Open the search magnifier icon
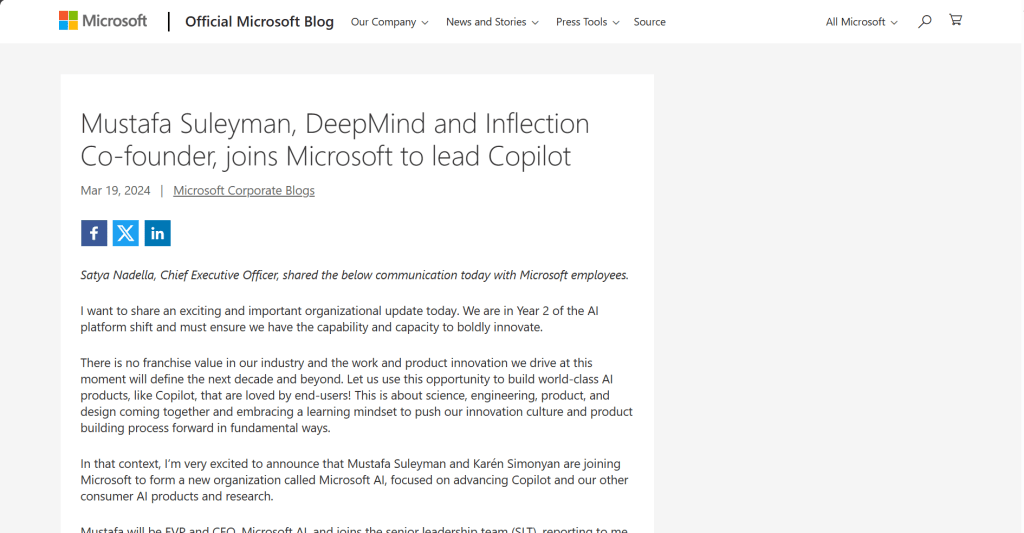1024x533 pixels. (925, 21)
